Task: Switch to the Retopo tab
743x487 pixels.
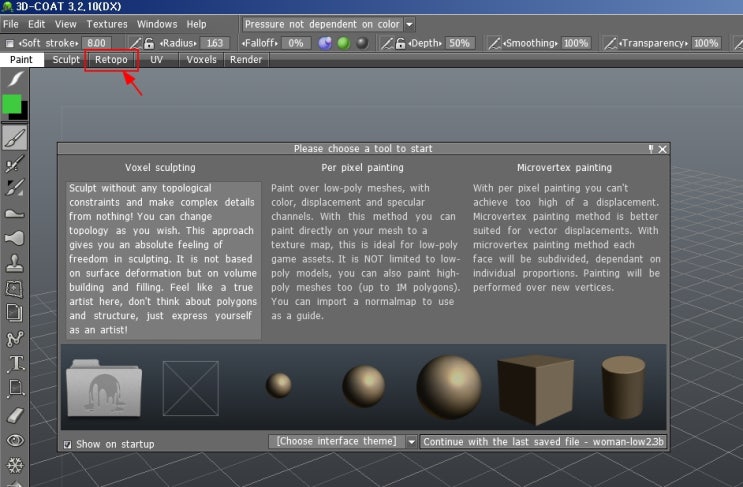Action: click(111, 60)
